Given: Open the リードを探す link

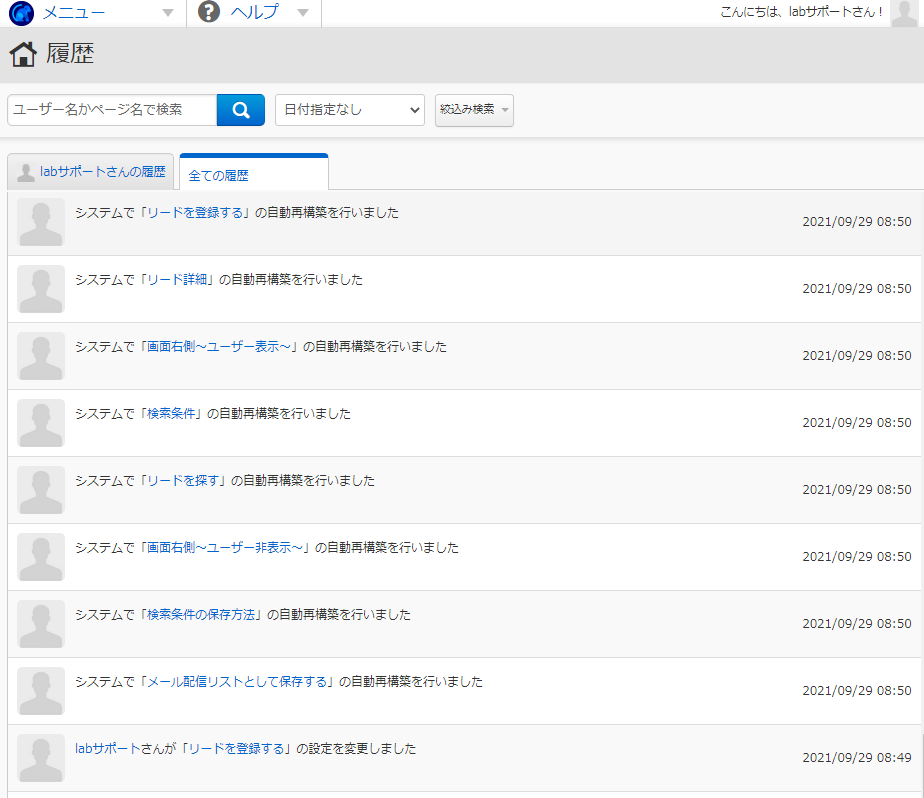Looking at the screenshot, I should [x=183, y=481].
